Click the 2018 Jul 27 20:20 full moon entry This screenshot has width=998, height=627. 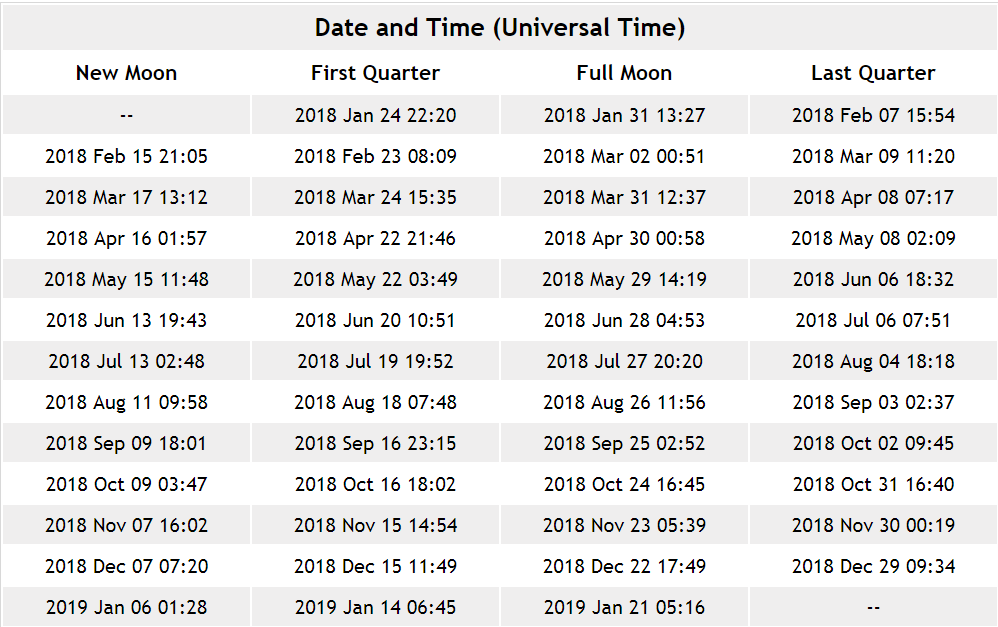624,362
